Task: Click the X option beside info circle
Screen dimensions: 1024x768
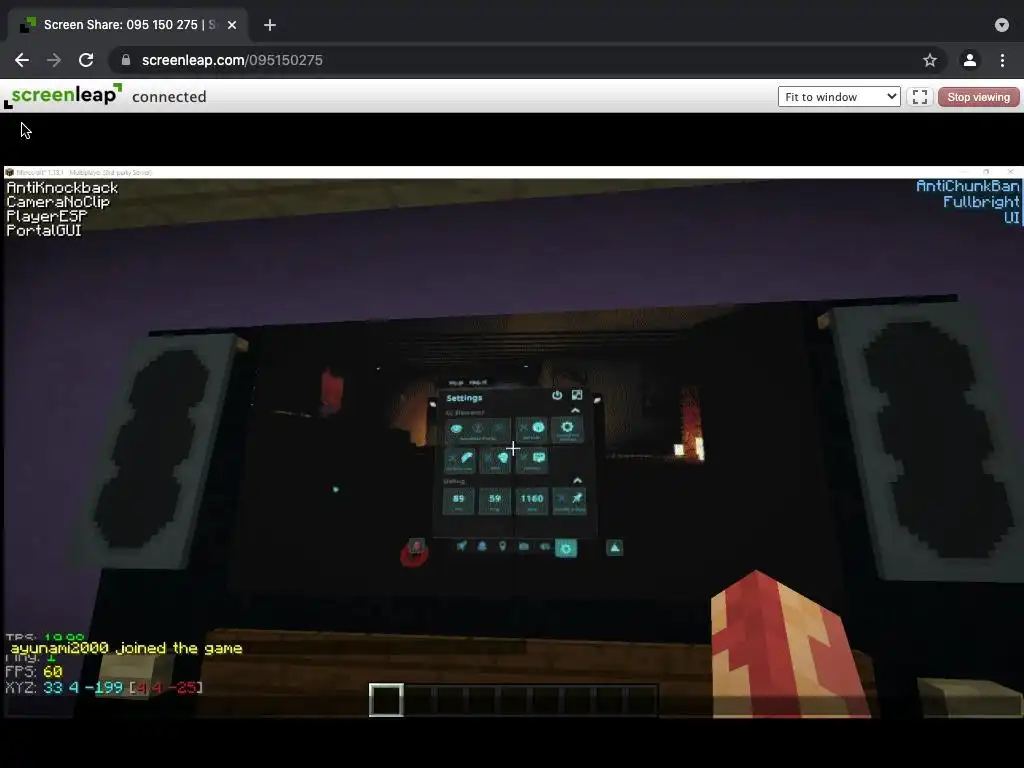Action: 524,428
